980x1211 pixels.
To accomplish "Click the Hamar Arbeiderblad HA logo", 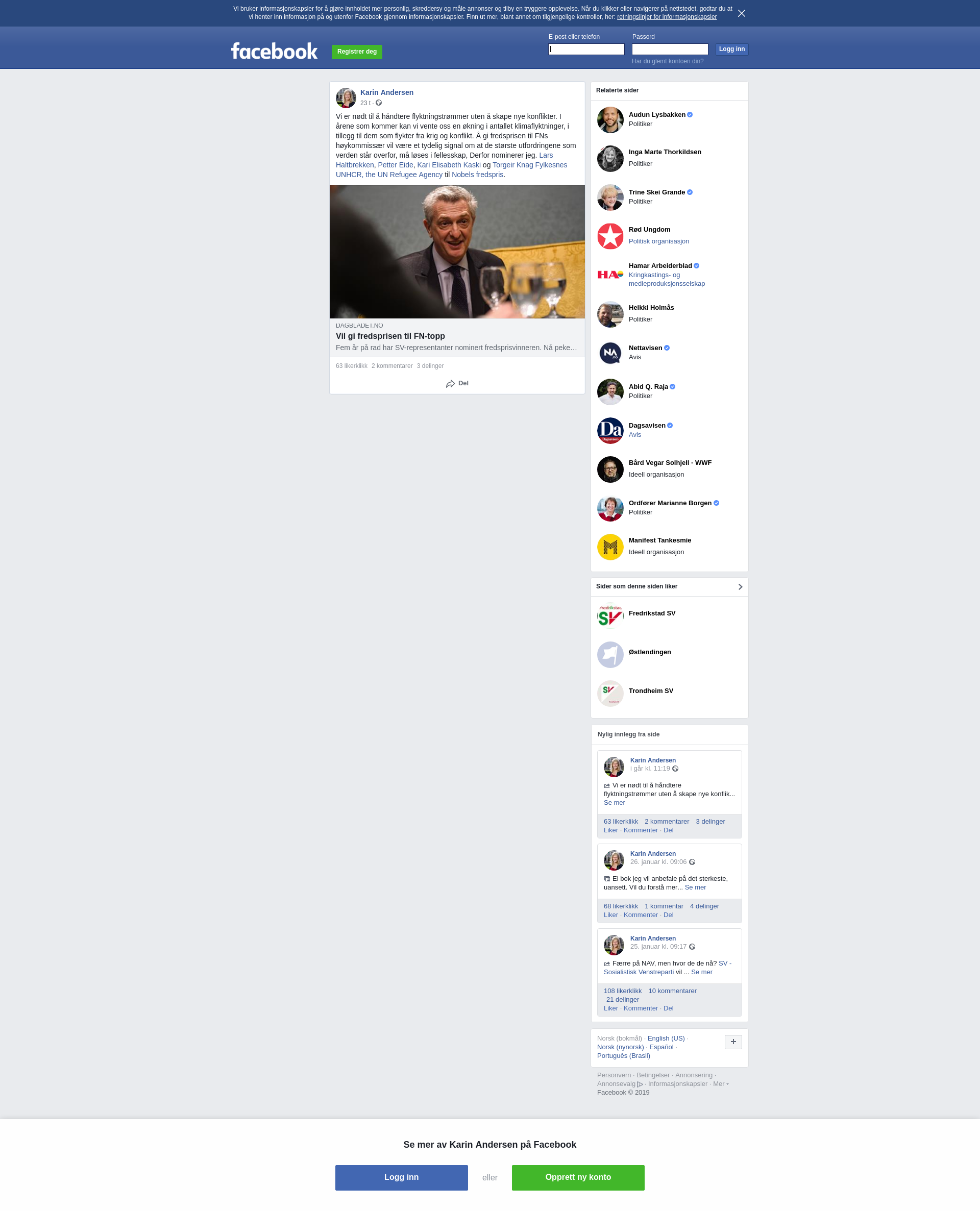I will click(610, 275).
